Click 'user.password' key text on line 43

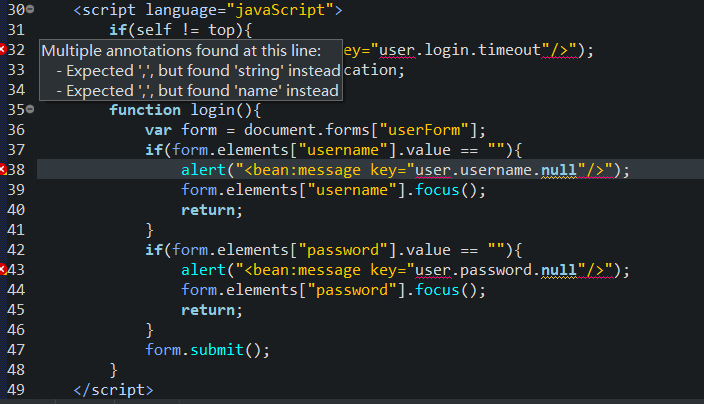tap(473, 270)
